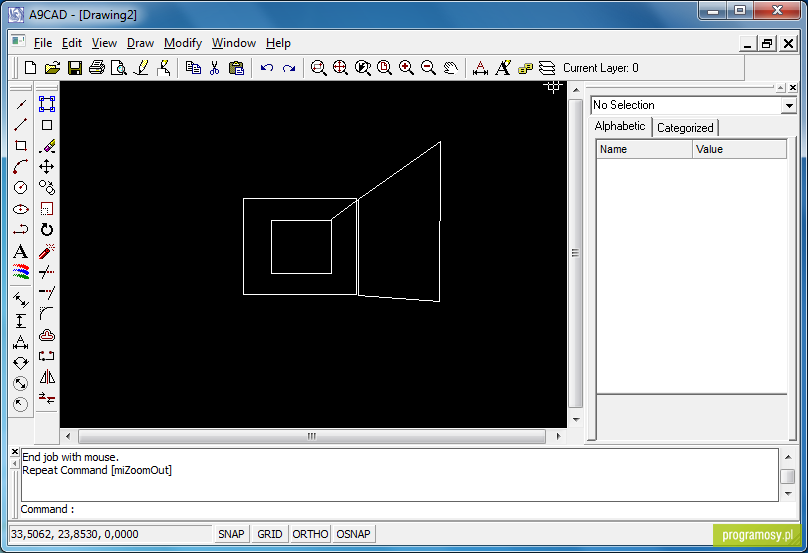The height and width of the screenshot is (553, 808).
Task: Select the Text tool letter A
Action: click(x=21, y=252)
